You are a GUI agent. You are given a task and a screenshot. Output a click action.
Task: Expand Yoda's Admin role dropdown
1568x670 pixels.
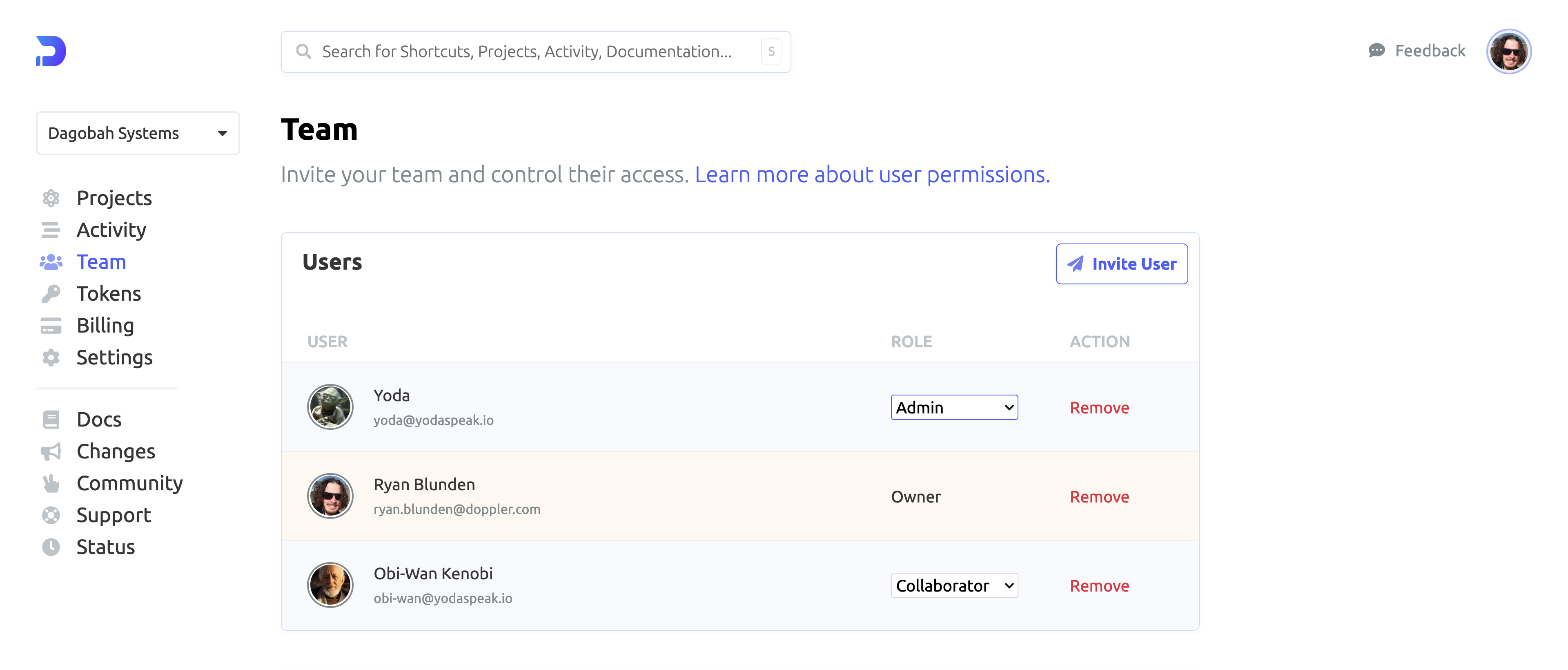(x=954, y=407)
